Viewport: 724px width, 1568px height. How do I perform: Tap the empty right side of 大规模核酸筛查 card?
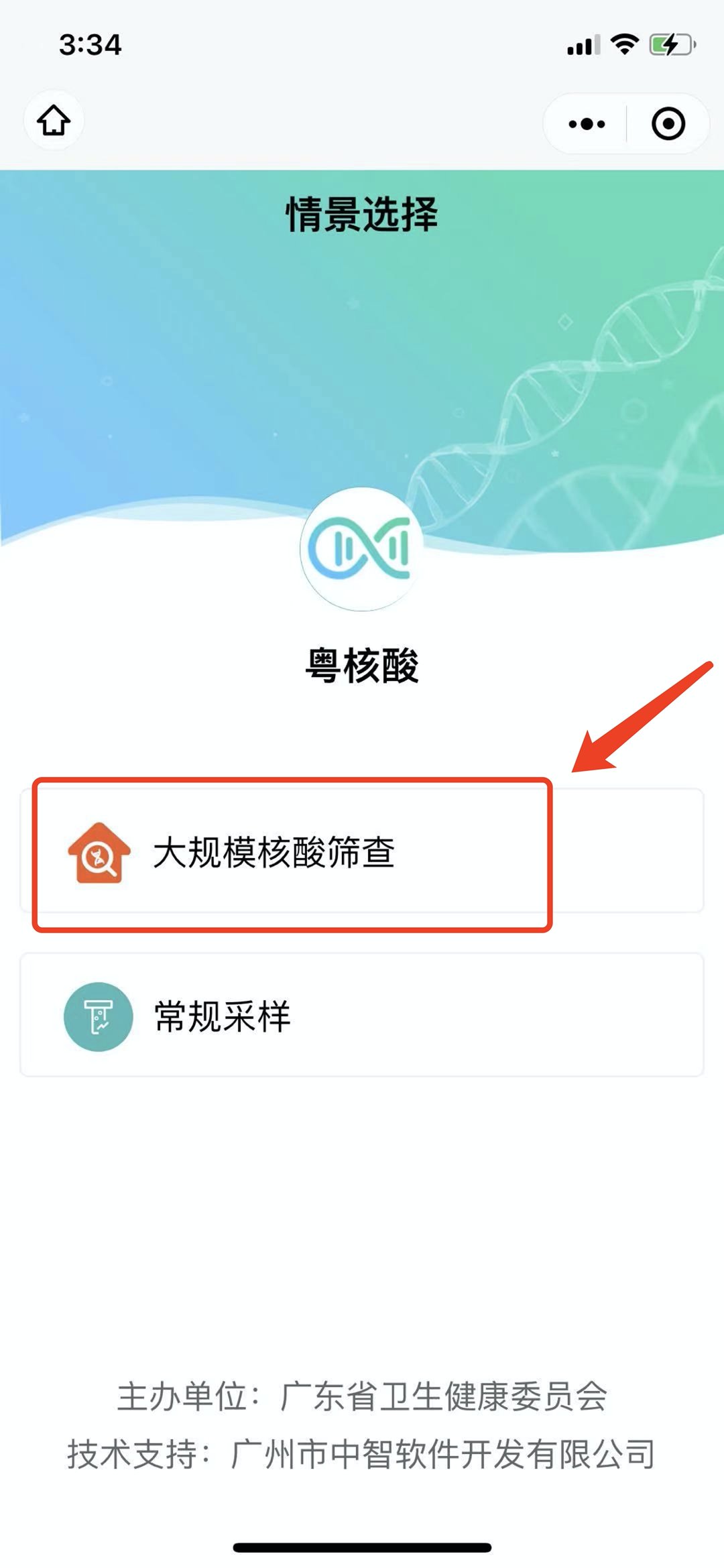[627, 851]
